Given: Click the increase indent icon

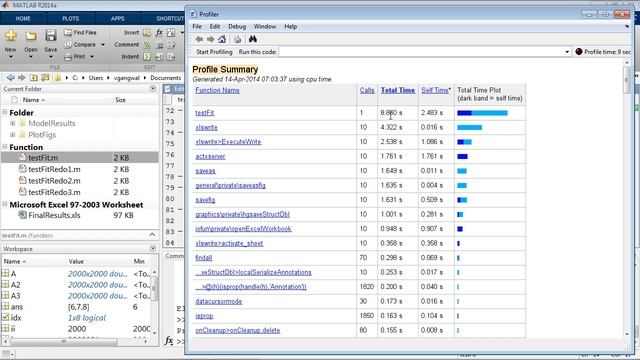Looking at the screenshot, I should tap(159, 57).
